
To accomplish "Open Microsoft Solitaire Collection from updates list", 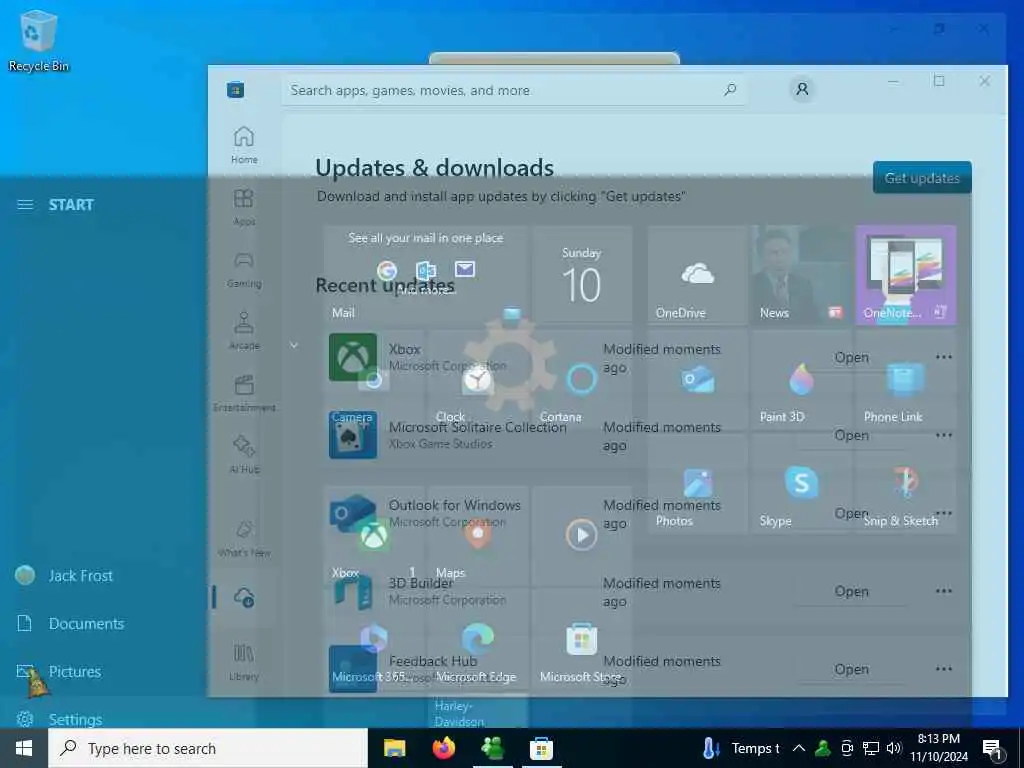I will click(x=851, y=435).
